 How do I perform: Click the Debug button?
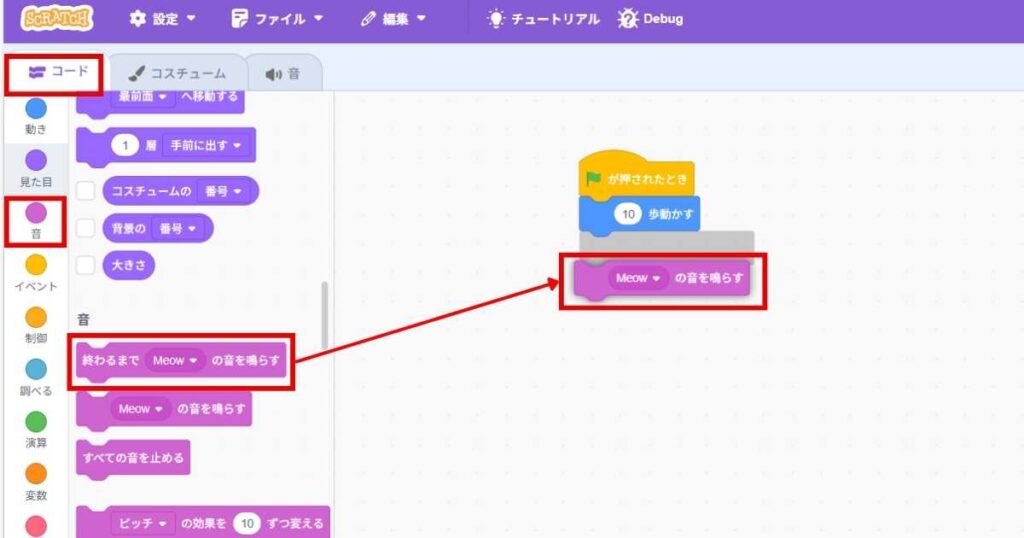point(650,19)
